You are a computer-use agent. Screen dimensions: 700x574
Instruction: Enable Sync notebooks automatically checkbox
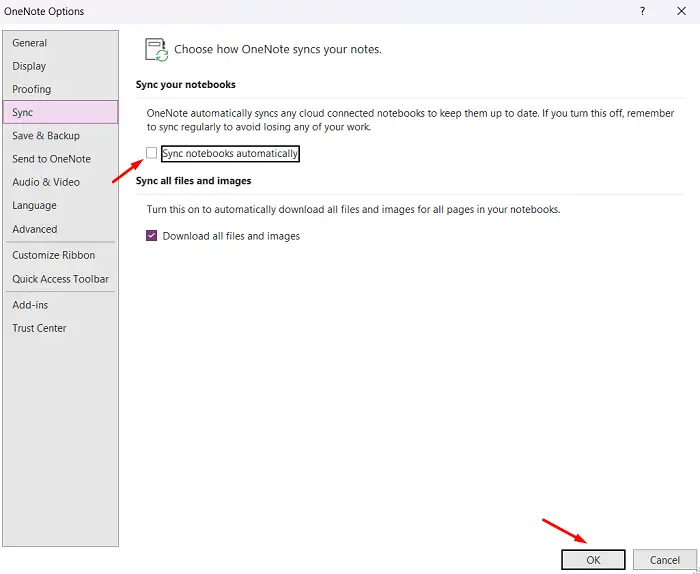click(x=151, y=153)
